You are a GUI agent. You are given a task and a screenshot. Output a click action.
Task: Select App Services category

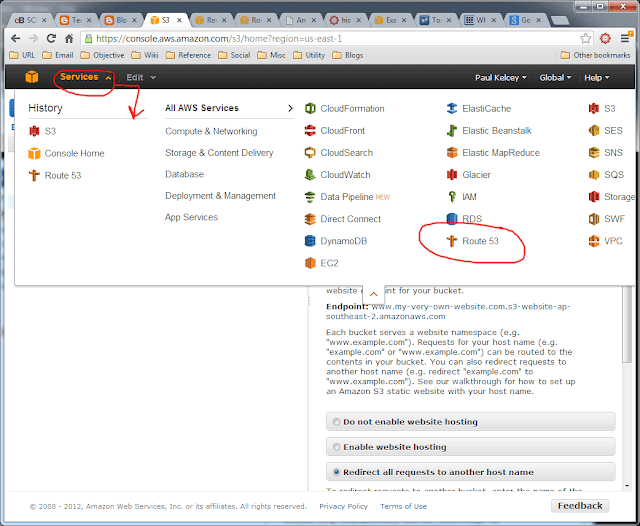point(191,217)
